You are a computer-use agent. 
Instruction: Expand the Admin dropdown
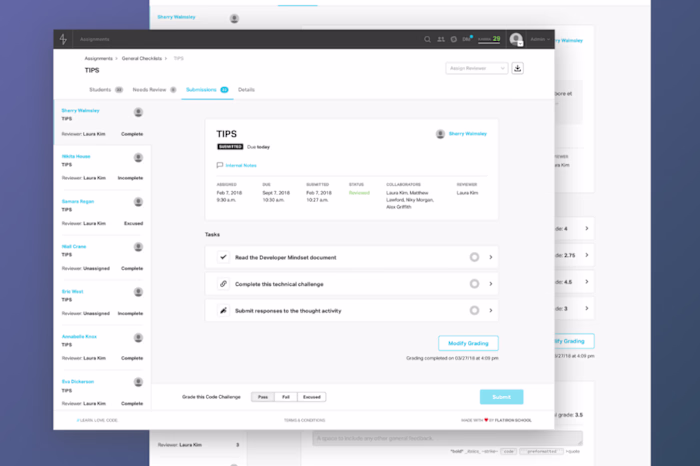pyautogui.click(x=540, y=39)
